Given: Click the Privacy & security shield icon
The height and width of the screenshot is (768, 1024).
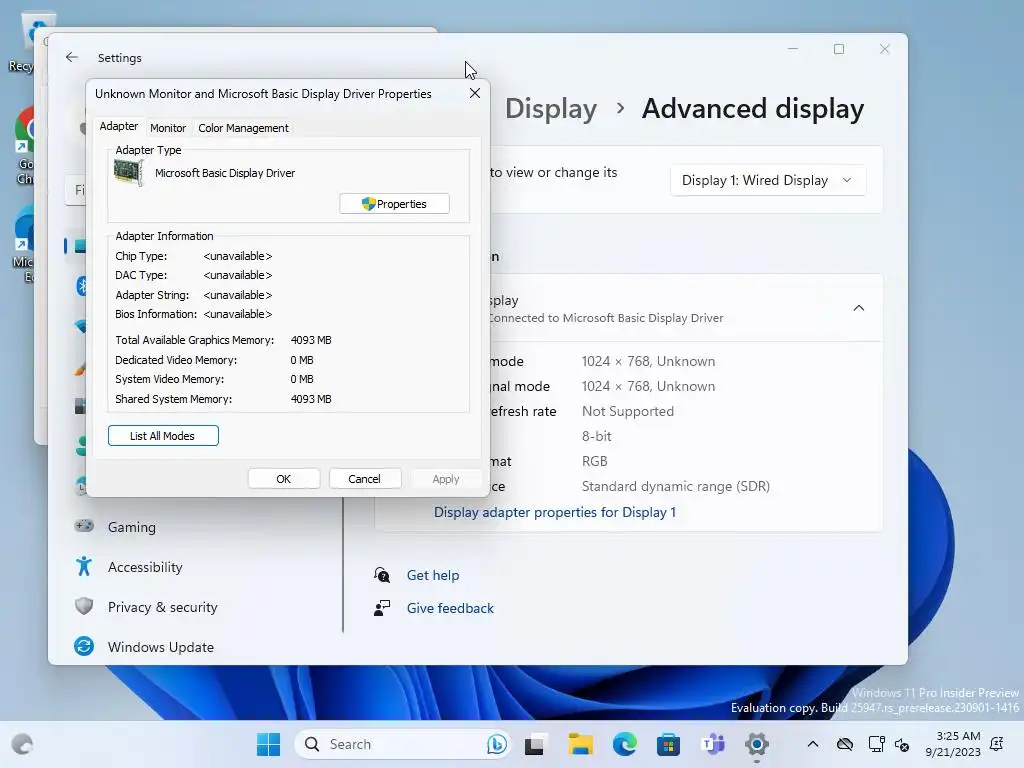Looking at the screenshot, I should tap(84, 607).
